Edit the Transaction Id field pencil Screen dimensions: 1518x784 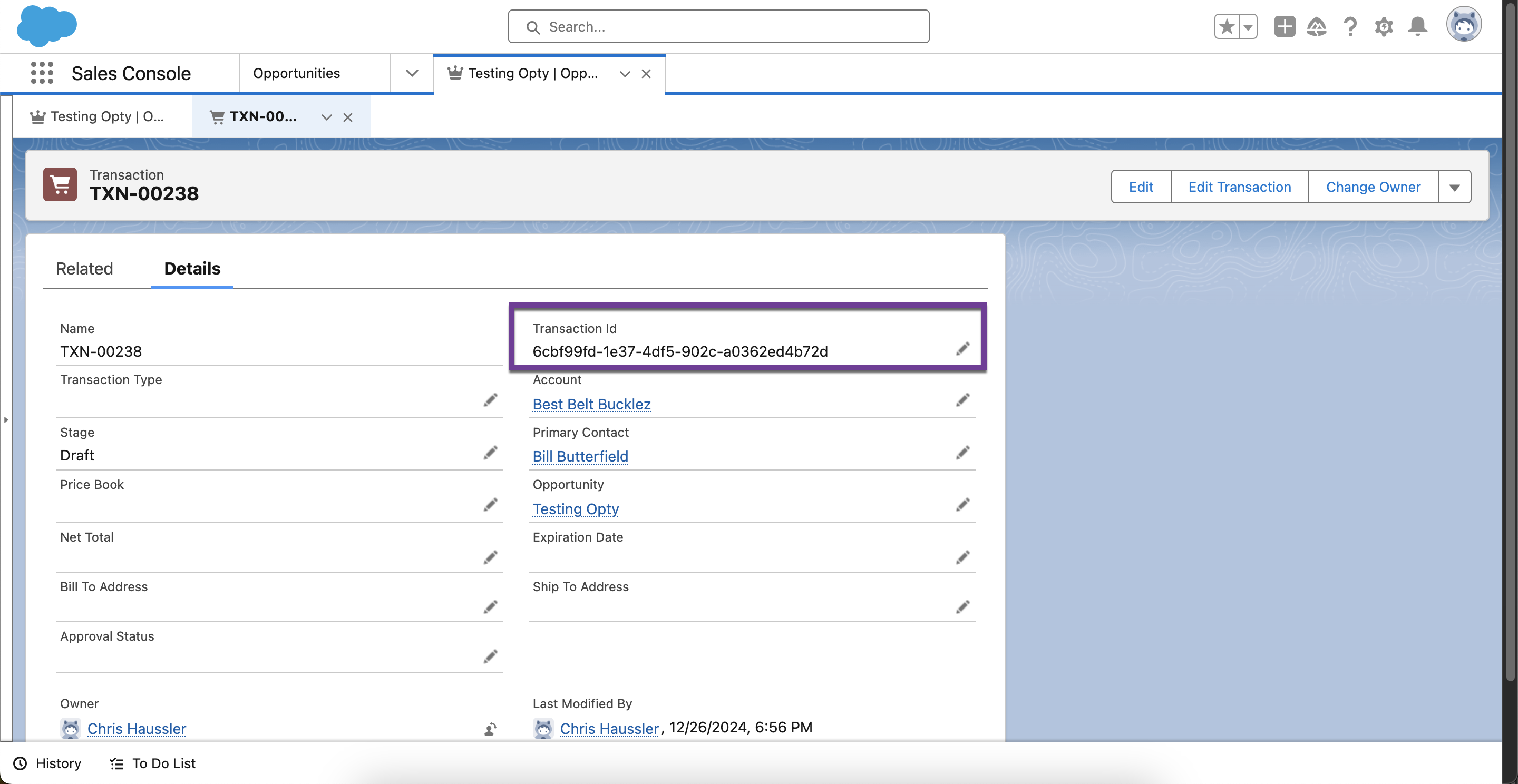click(x=963, y=349)
